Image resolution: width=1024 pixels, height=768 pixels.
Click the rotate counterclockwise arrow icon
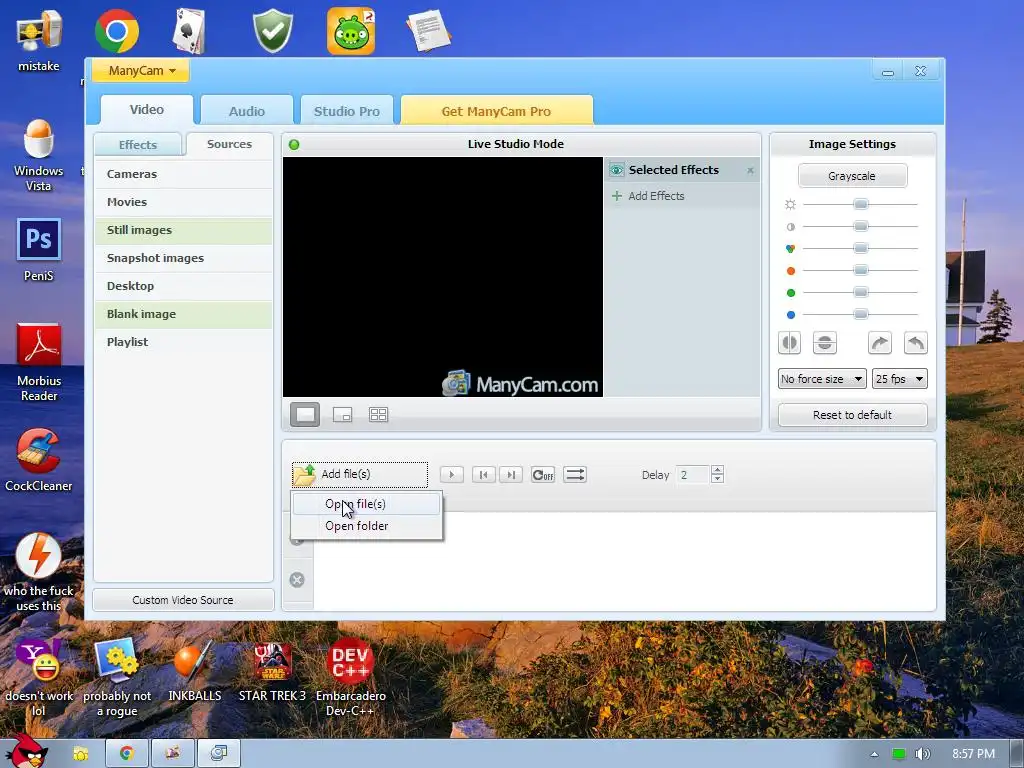point(916,342)
